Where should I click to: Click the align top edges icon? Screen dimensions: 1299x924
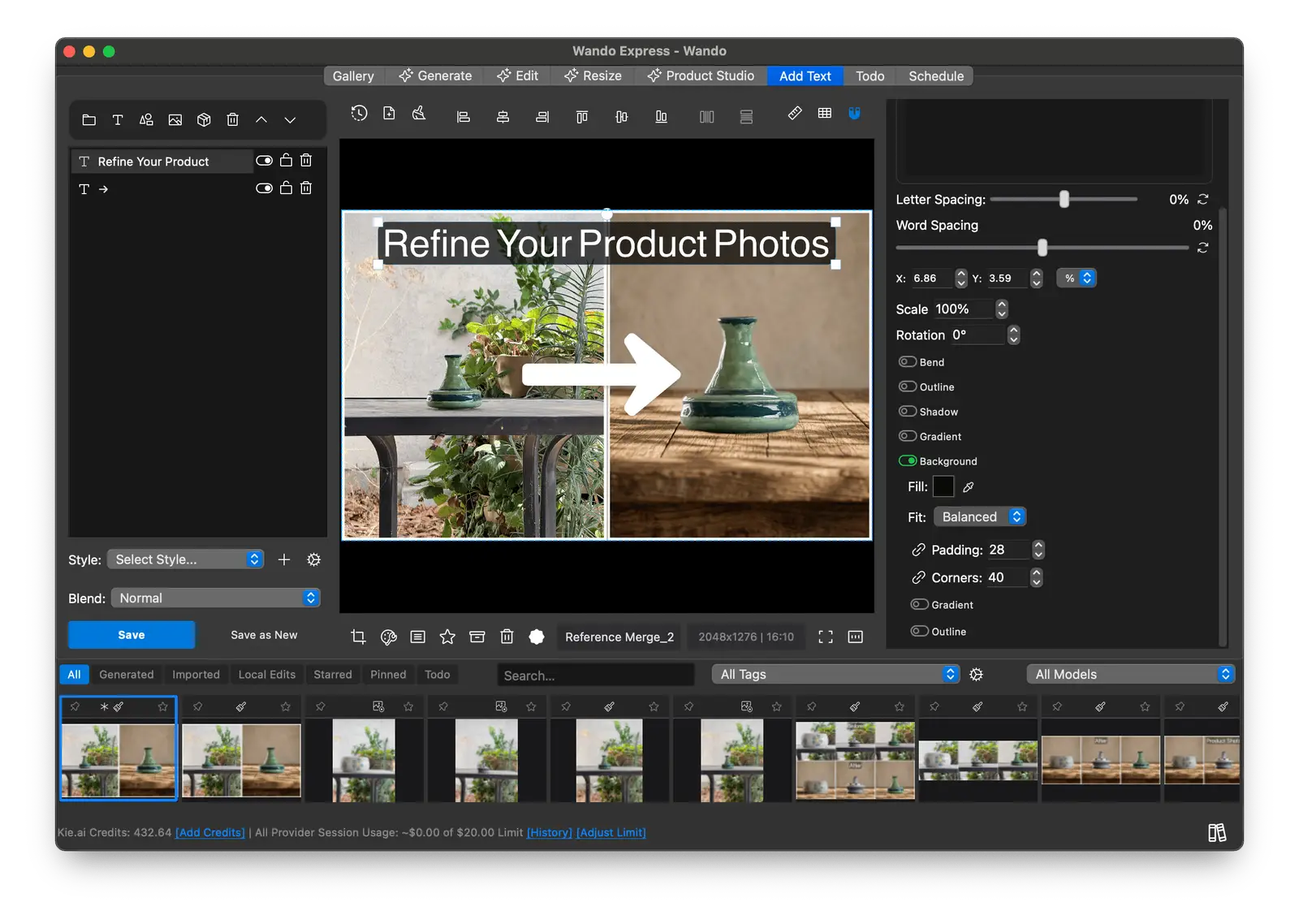tap(582, 117)
